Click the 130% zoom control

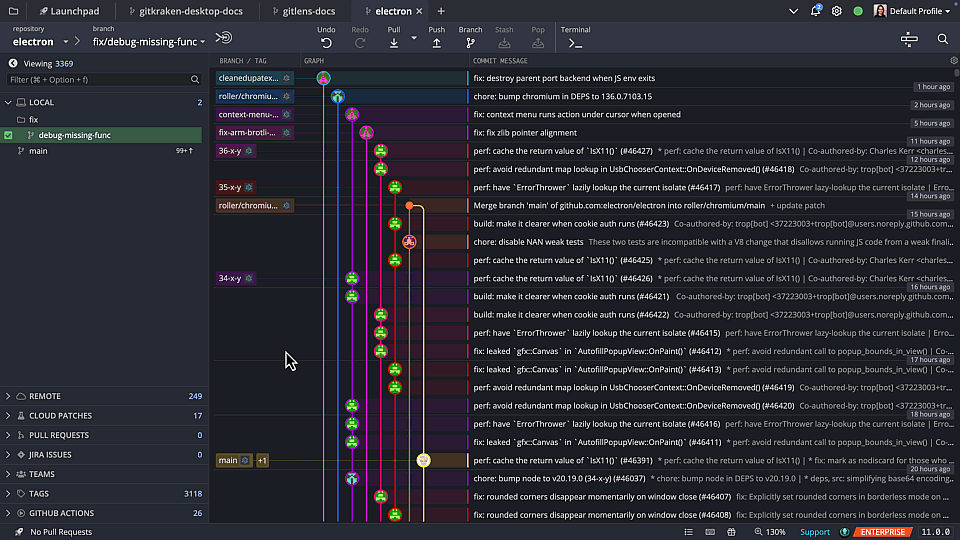[770, 532]
